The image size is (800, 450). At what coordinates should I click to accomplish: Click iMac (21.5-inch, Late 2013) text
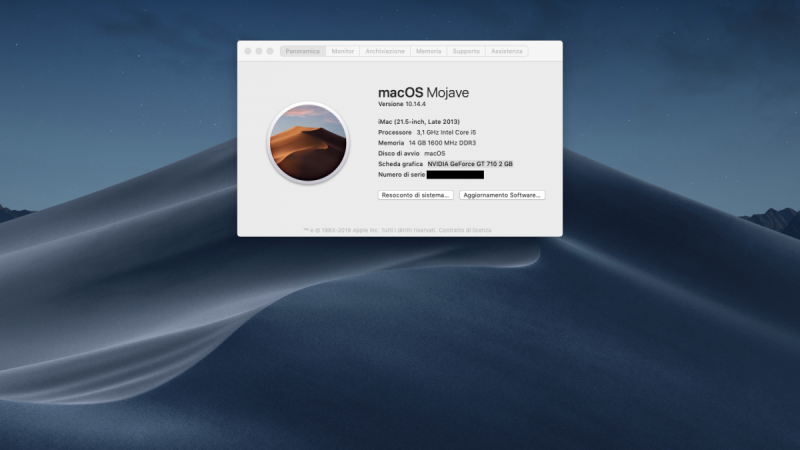coord(419,121)
